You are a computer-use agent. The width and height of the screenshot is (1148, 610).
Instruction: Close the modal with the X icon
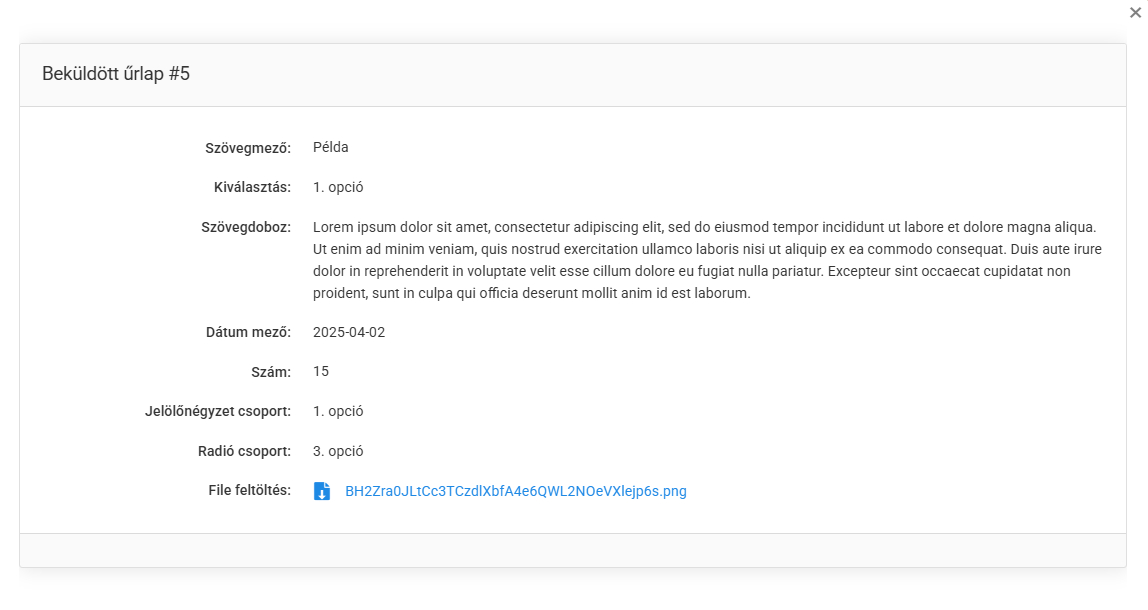(x=1134, y=12)
